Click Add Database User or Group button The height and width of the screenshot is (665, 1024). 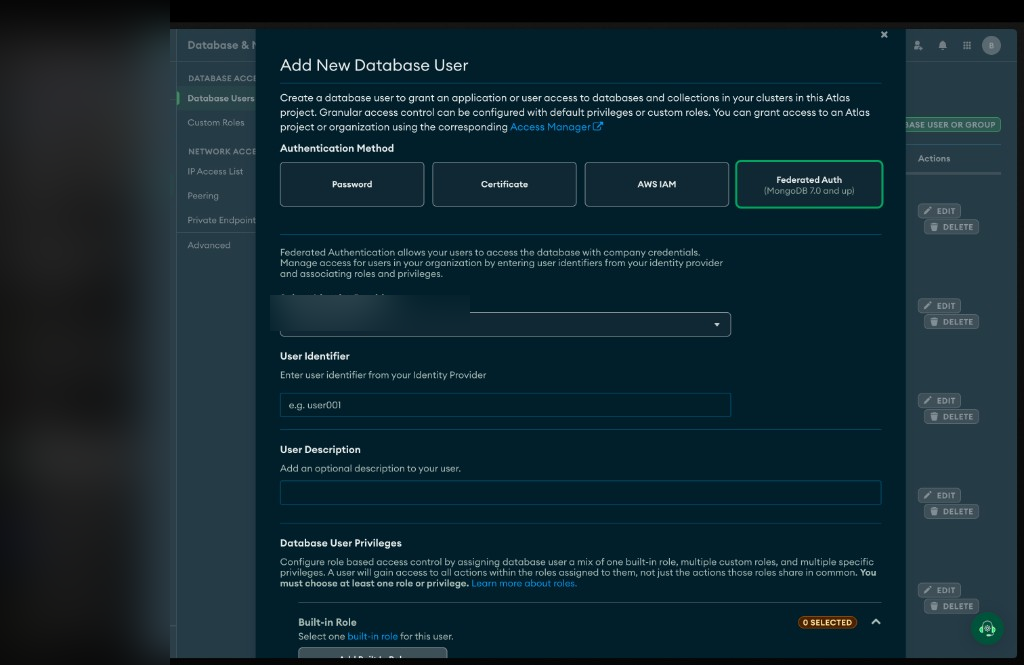(x=953, y=124)
